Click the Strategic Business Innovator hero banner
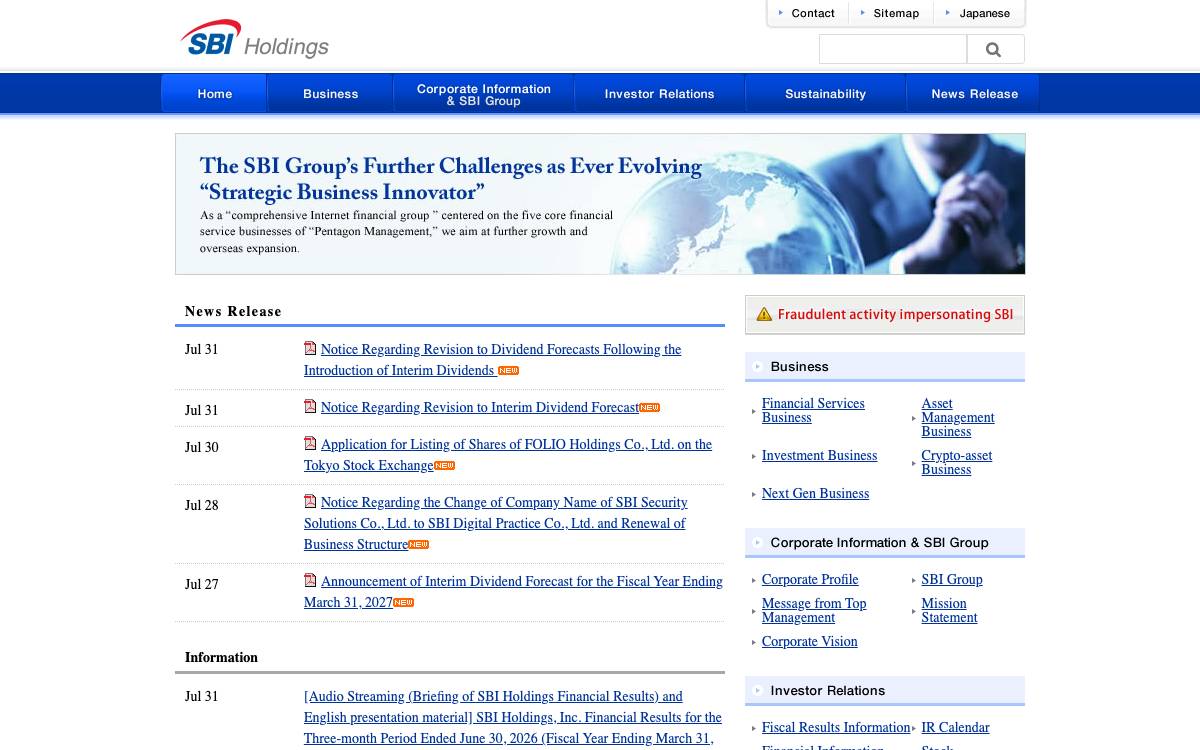This screenshot has height=750, width=1200. 600,204
